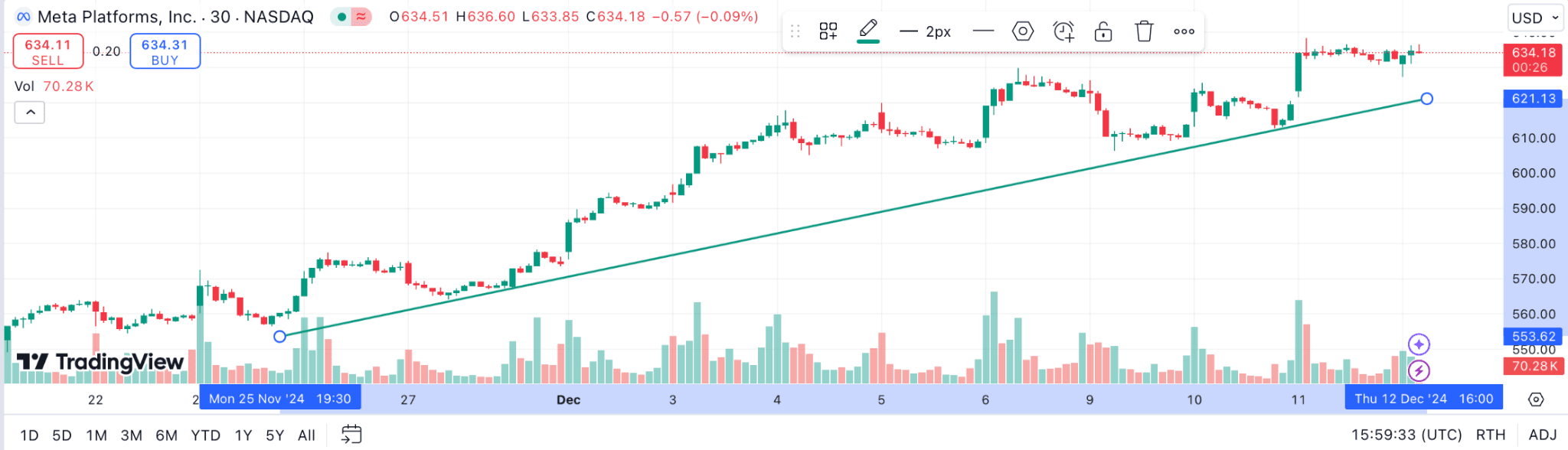Click the 634.11 SELL button
The height and width of the screenshot is (450, 1568).
point(47,51)
